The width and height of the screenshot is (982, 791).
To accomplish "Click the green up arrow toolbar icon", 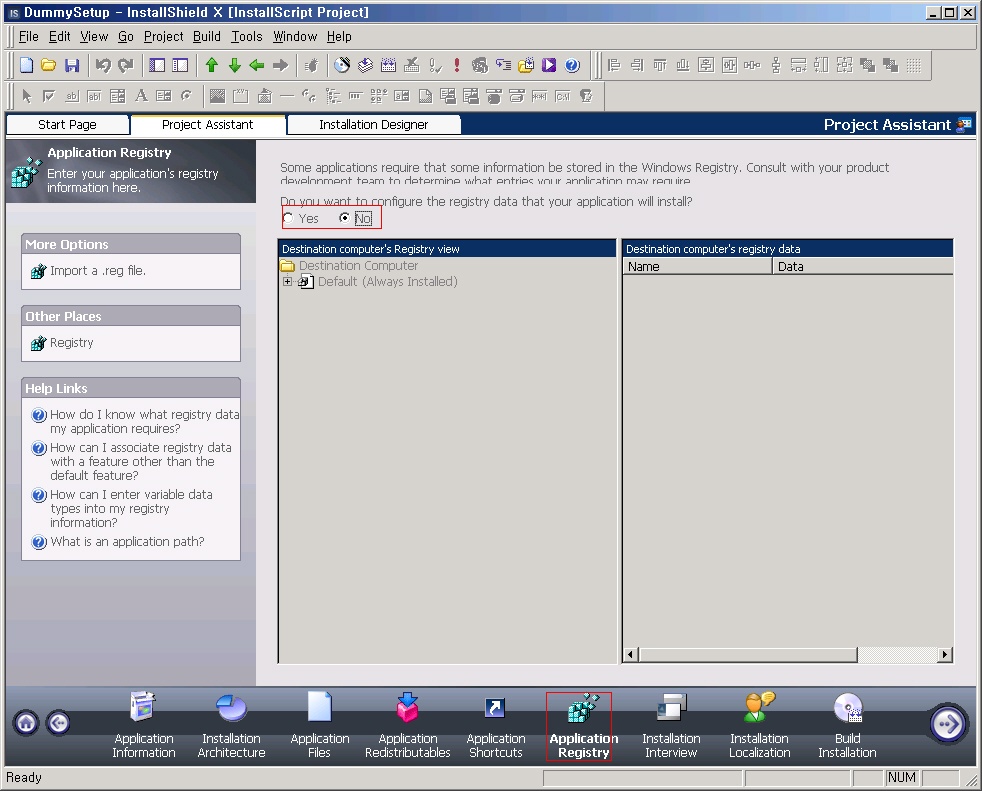I will pos(212,65).
